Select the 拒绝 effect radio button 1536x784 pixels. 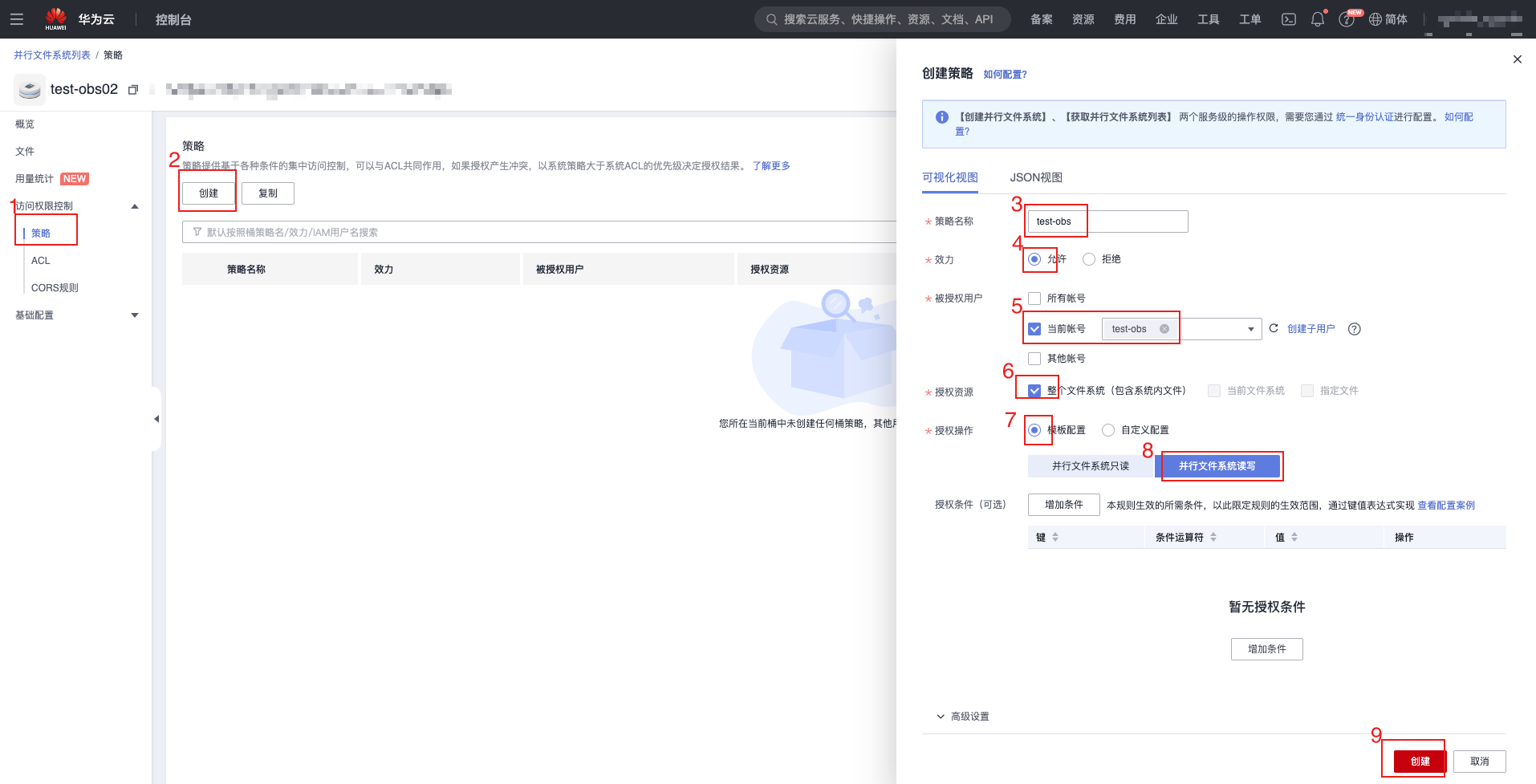1089,259
